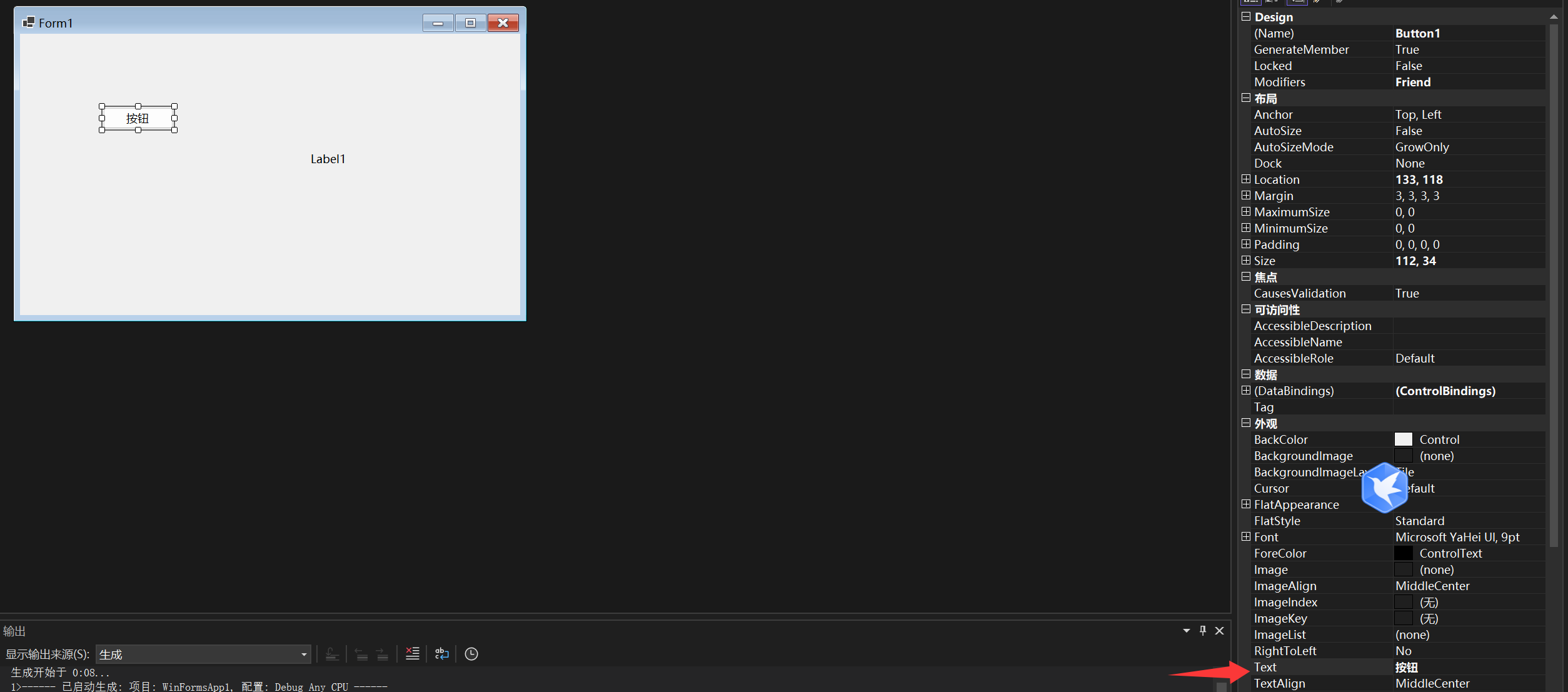The height and width of the screenshot is (692, 1568).
Task: Click the Form1 title bar icon
Action: [28, 23]
